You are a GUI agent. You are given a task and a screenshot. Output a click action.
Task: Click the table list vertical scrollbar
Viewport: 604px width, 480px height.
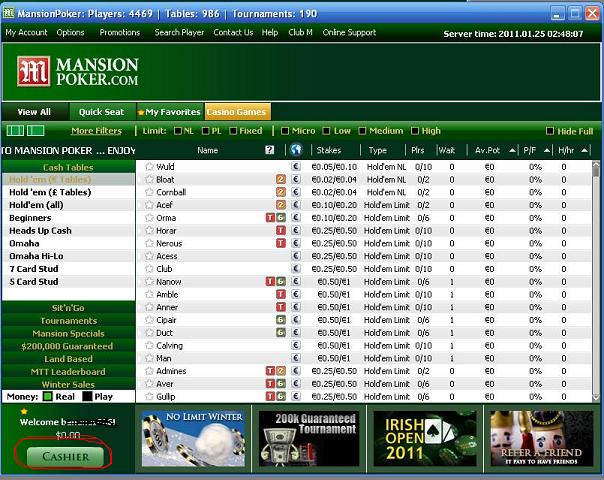[596, 281]
